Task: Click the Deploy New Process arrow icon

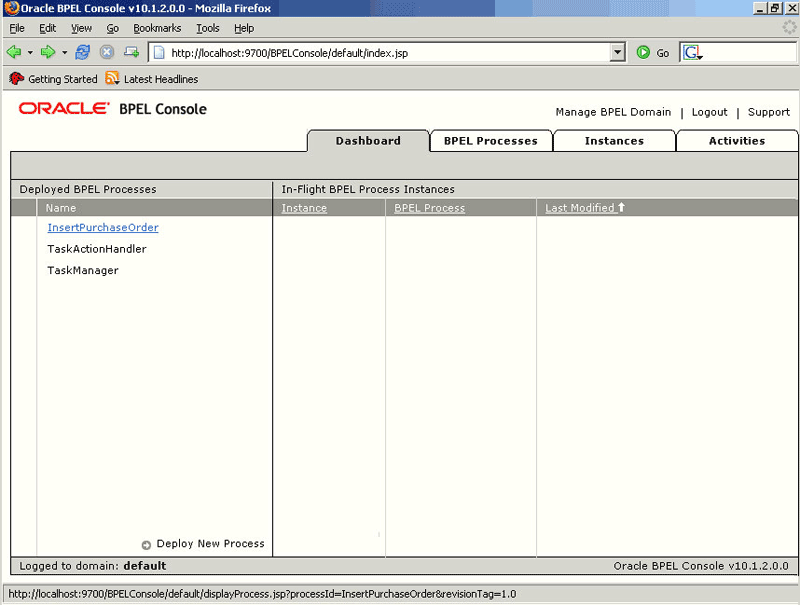Action: 146,545
